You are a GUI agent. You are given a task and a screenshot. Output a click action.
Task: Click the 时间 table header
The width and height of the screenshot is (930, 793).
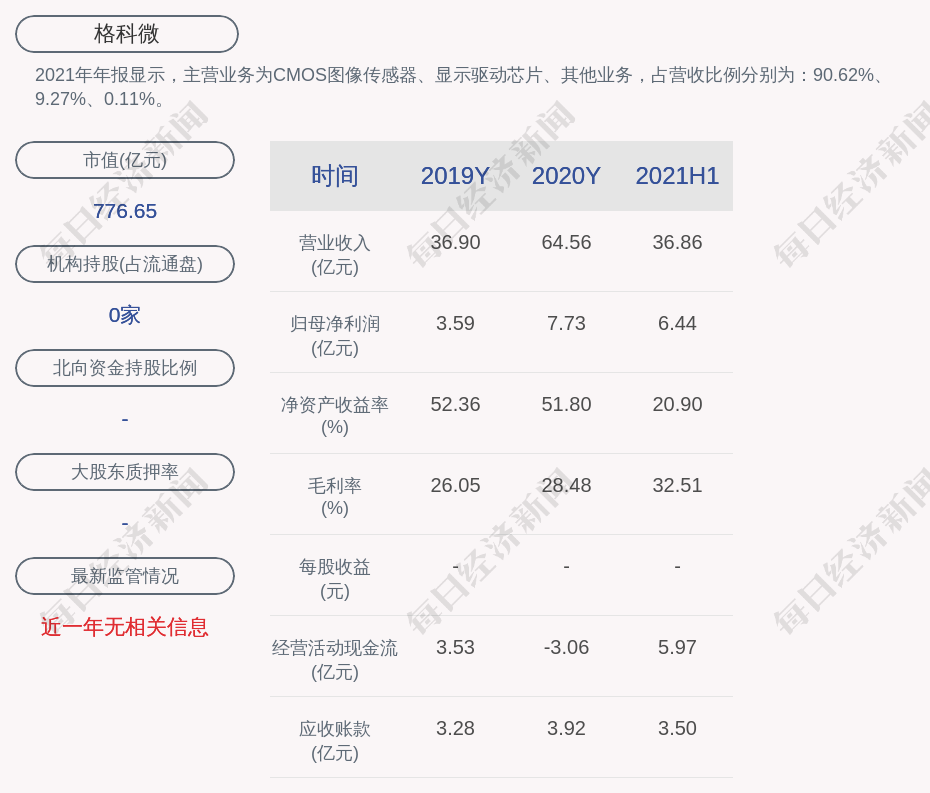335,176
